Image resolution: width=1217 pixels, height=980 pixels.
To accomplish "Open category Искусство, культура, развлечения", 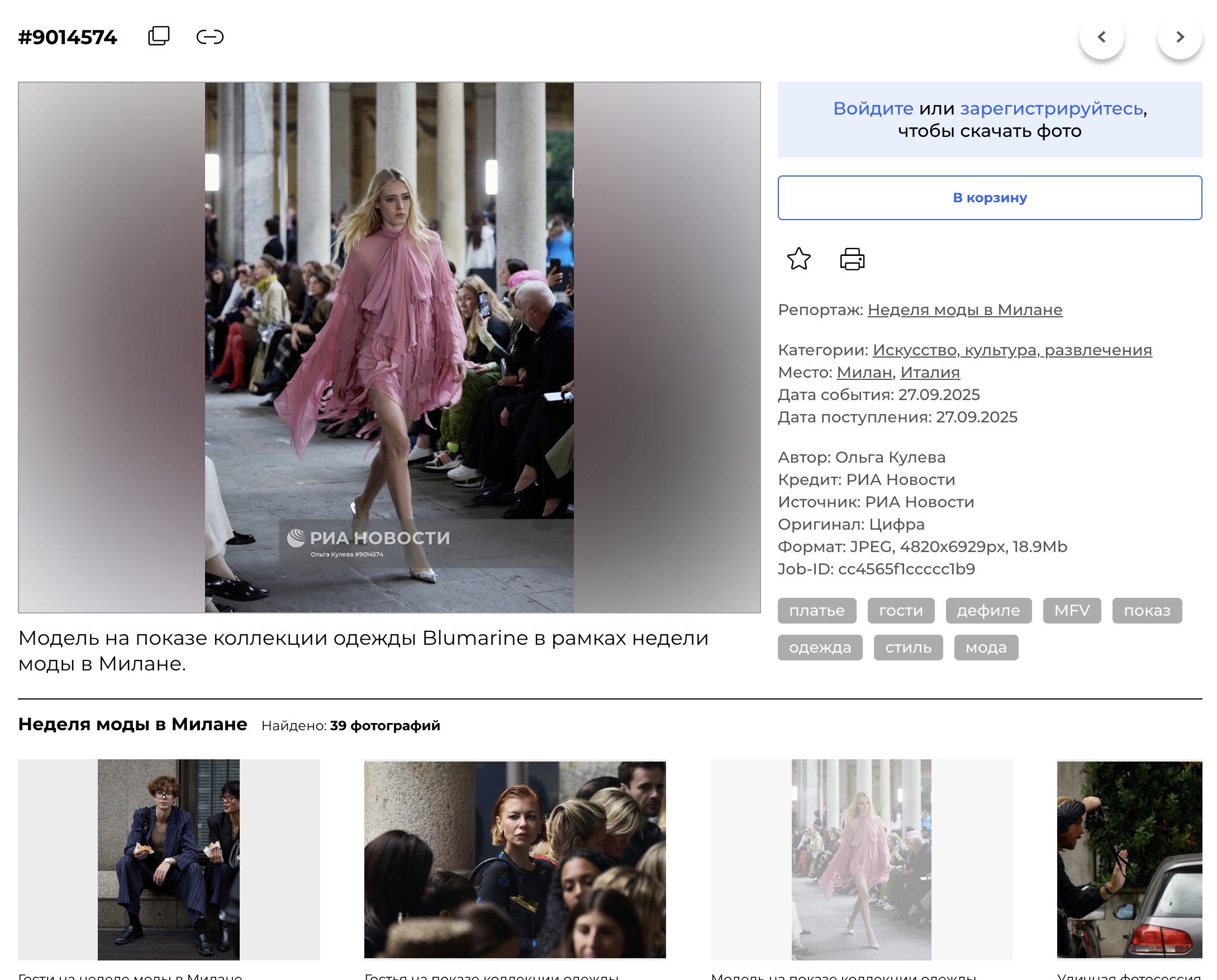I will (x=1011, y=350).
